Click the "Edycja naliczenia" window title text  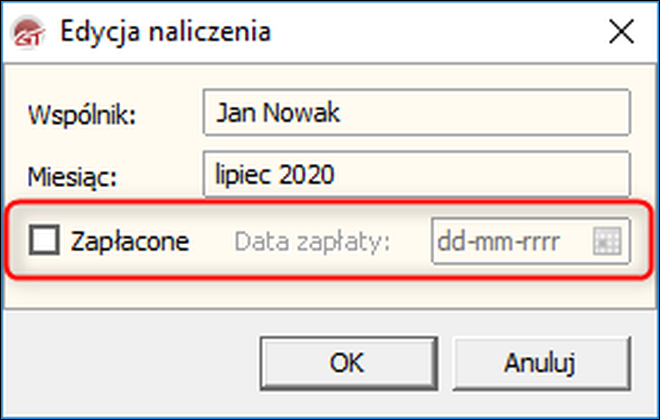(x=165, y=32)
